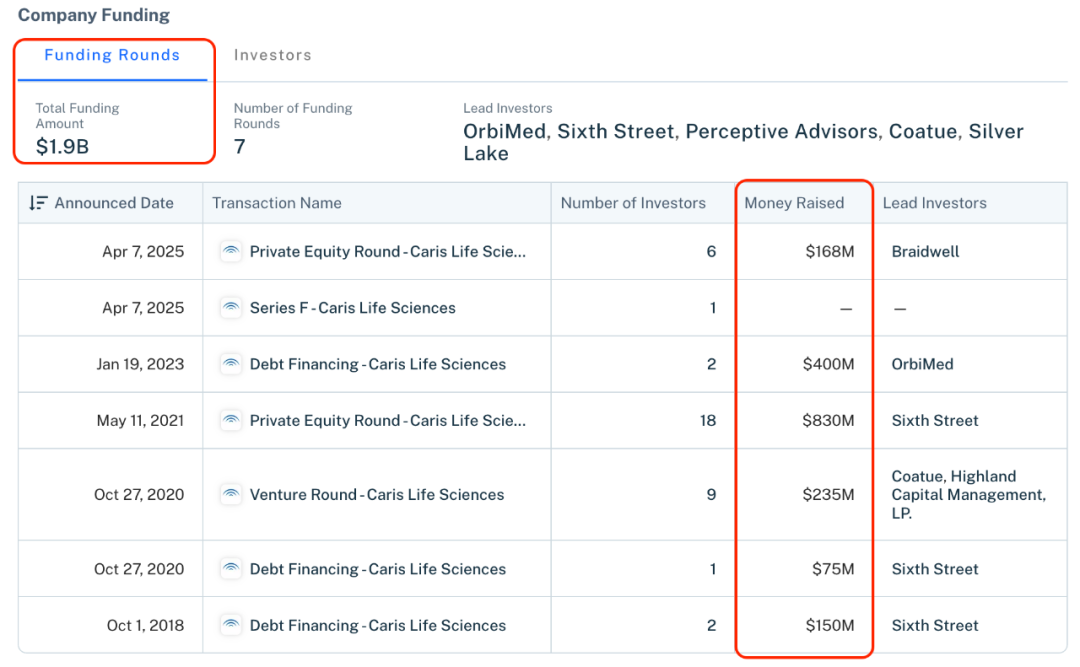Click Caris logo icon in Oct 1, 2018 row
1080x667 pixels.
coord(231,626)
